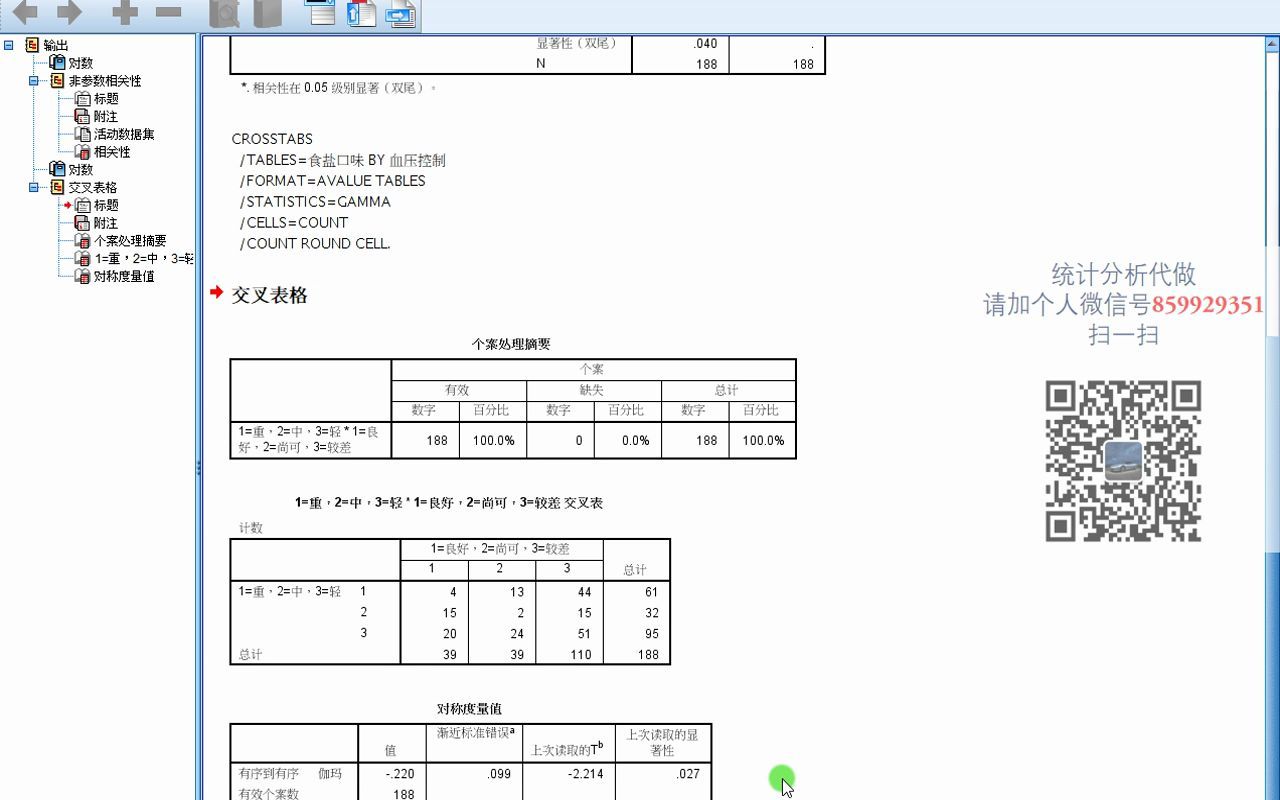
Task: Click the Show book-with-magnifier toolbar icon
Action: (224, 13)
